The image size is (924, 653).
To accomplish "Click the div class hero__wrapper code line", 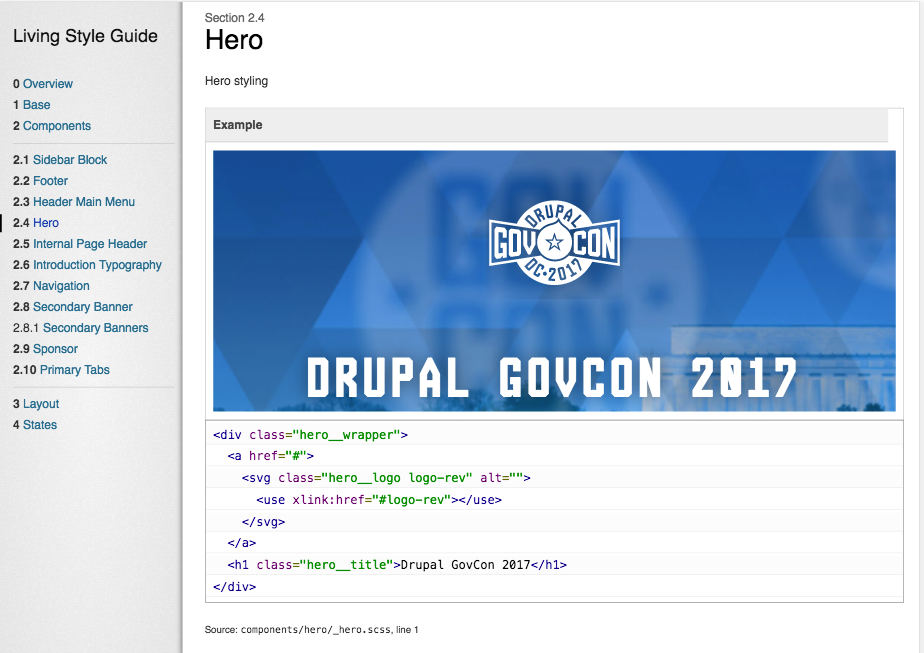I will [x=311, y=435].
